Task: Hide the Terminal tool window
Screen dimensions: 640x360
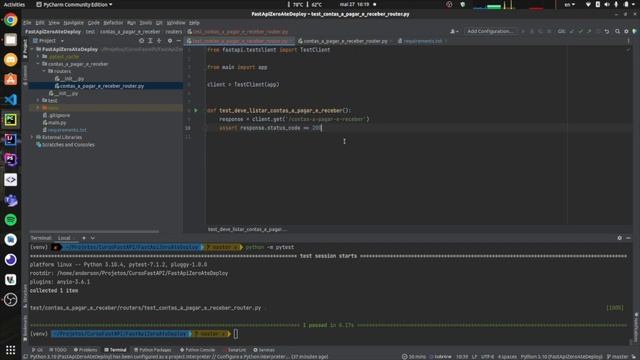Action: (x=629, y=238)
